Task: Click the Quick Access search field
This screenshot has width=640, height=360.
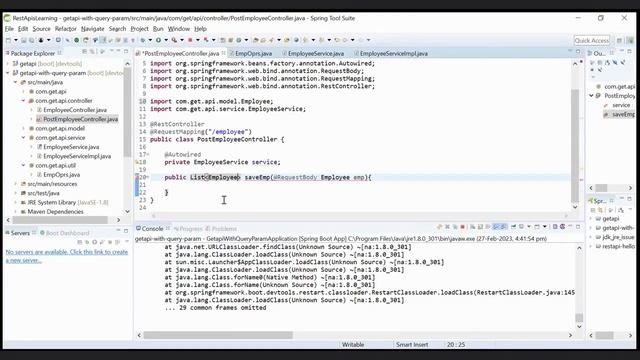Action: 591,40
